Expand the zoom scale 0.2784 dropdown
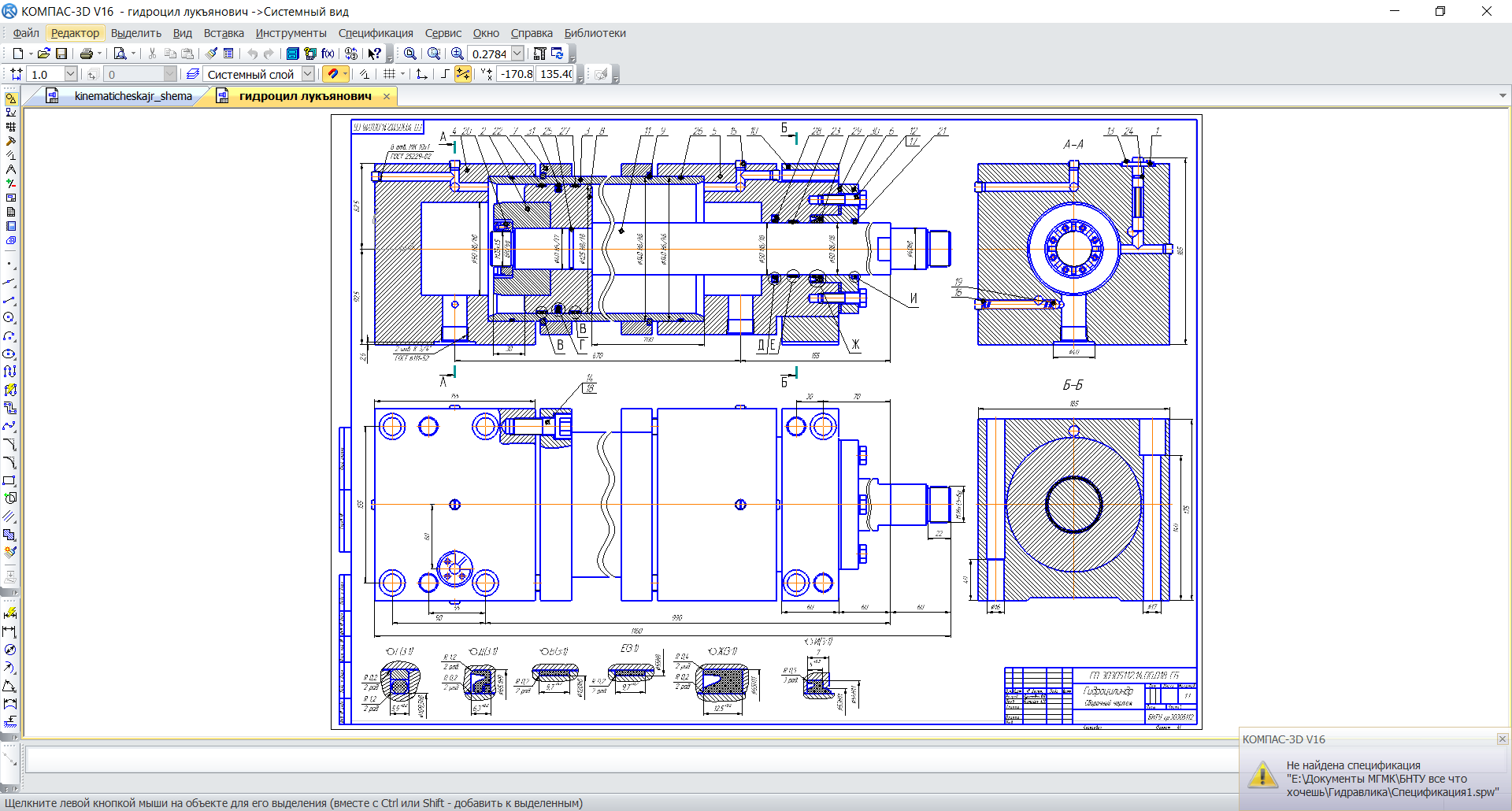 tap(517, 54)
